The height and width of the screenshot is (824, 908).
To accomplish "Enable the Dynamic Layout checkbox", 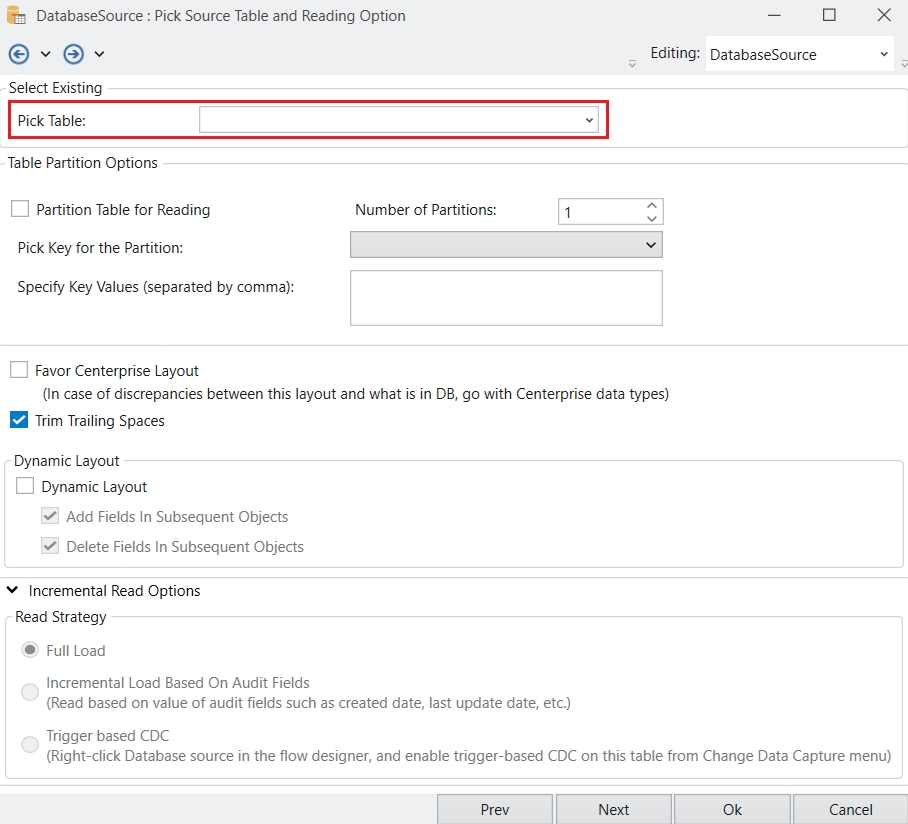I will click(26, 487).
